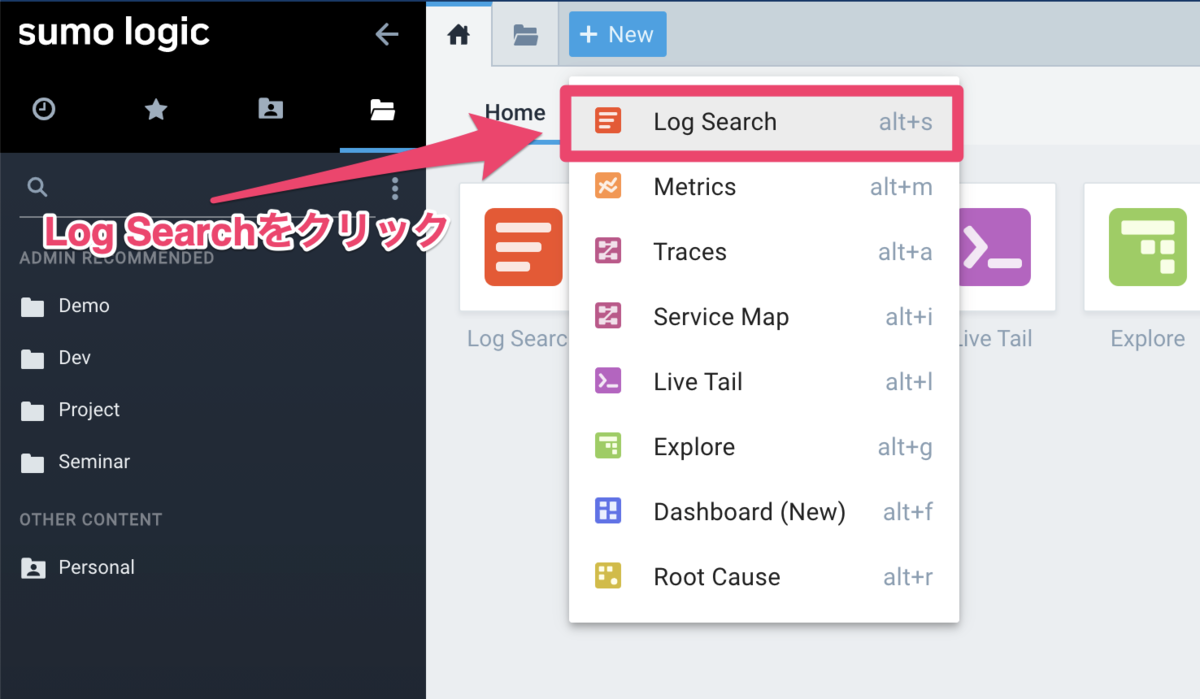Select Service Map from the New menu
The image size is (1200, 699).
click(764, 317)
